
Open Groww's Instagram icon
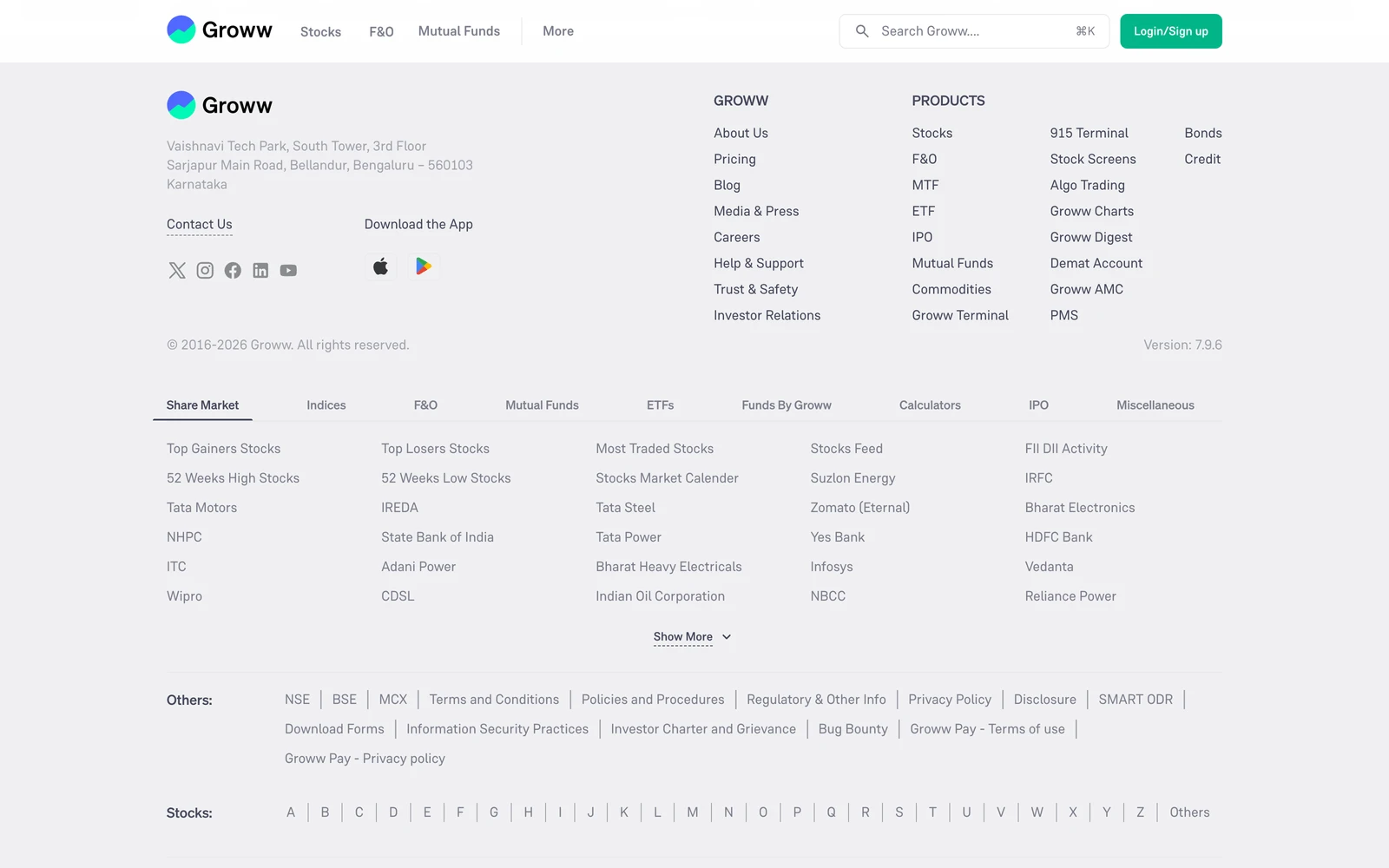click(205, 271)
